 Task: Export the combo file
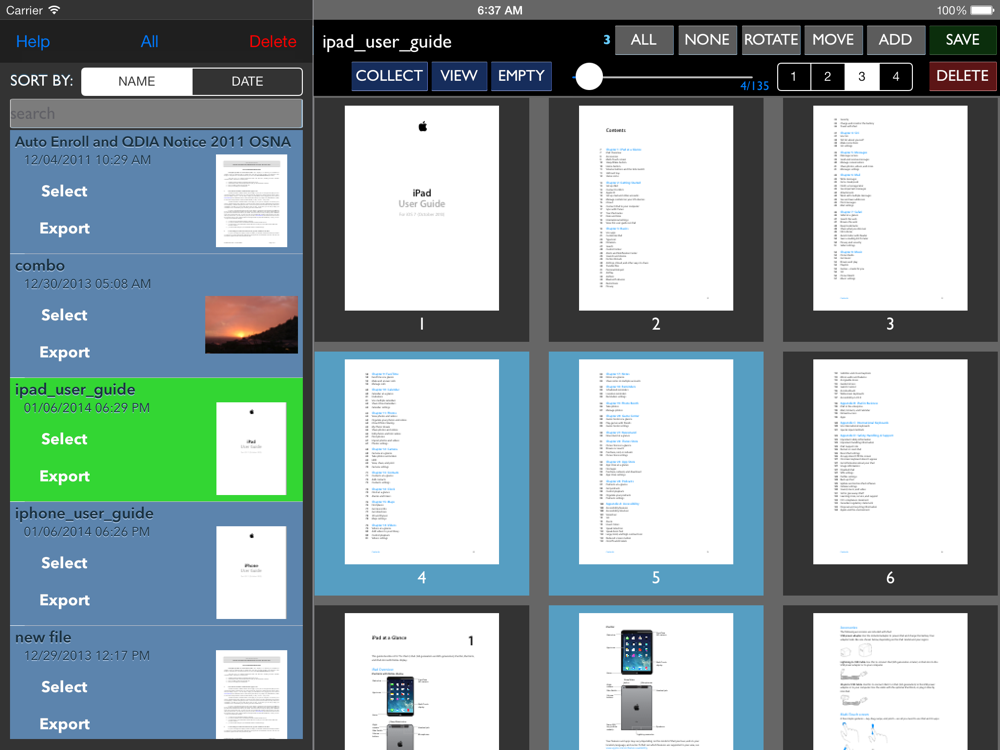pos(64,351)
